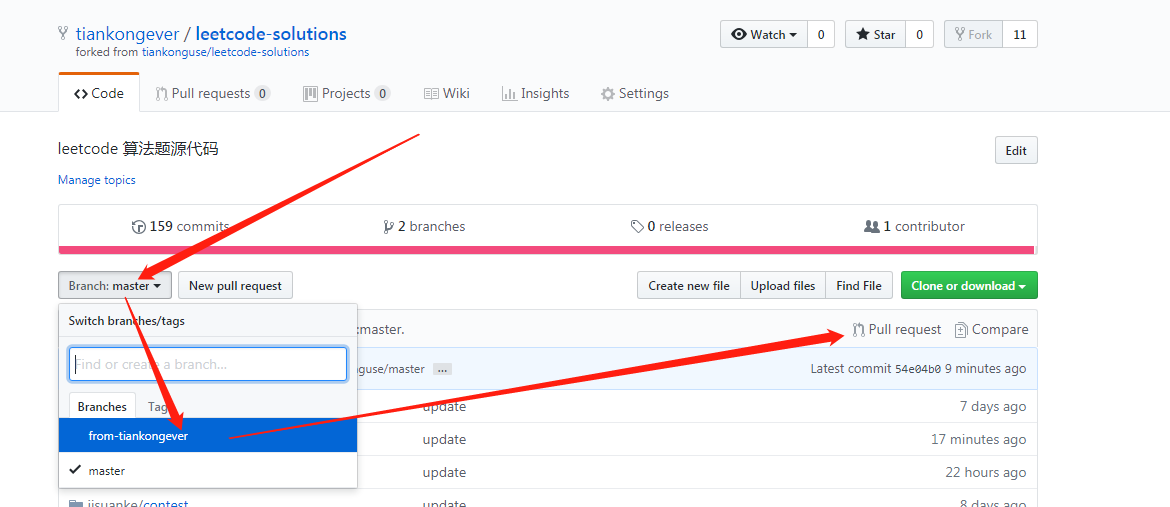View the 1 contributor page
This screenshot has height=507, width=1170.
914,226
